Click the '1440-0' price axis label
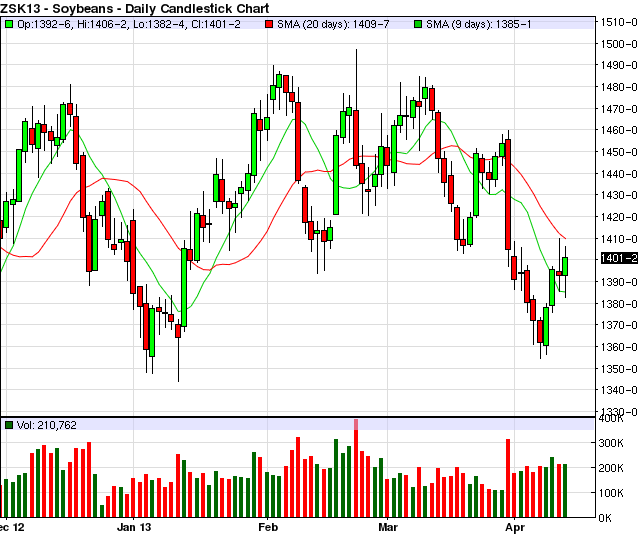Viewport: 640px width, 536px height. click(619, 174)
